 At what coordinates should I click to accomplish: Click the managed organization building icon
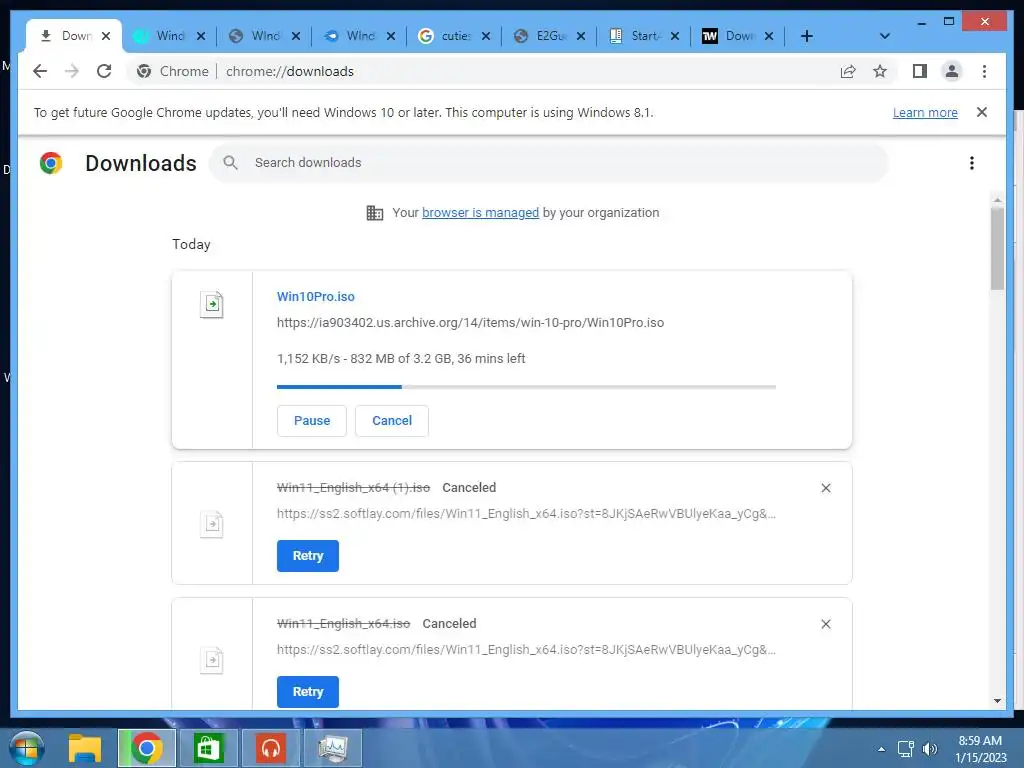point(374,213)
